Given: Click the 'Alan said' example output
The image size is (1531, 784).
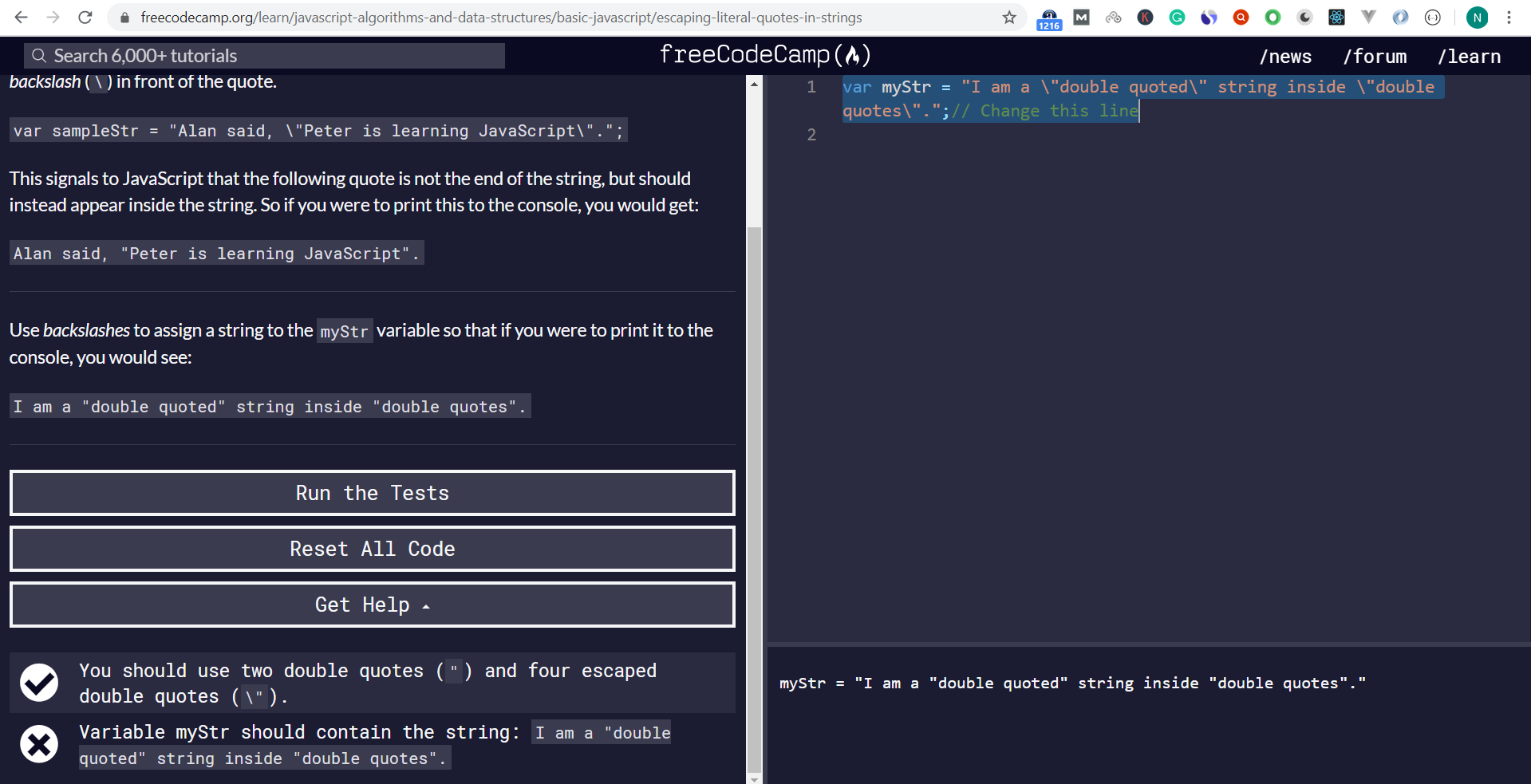Looking at the screenshot, I should coord(216,253).
